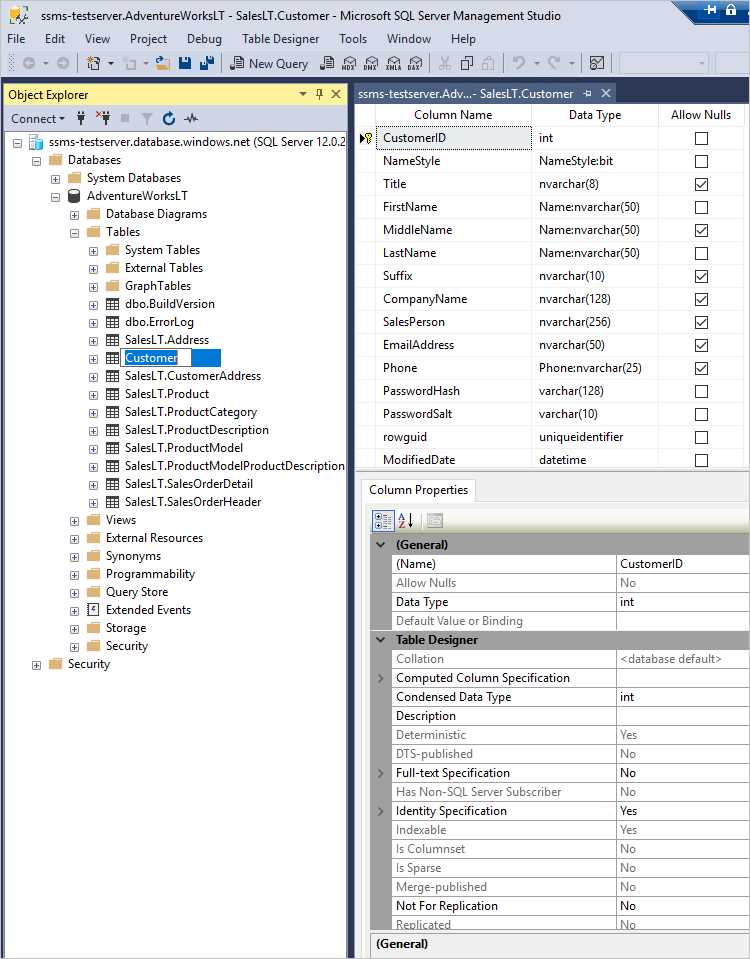
Task: Click the New Query toolbar button
Action: pyautogui.click(x=269, y=64)
